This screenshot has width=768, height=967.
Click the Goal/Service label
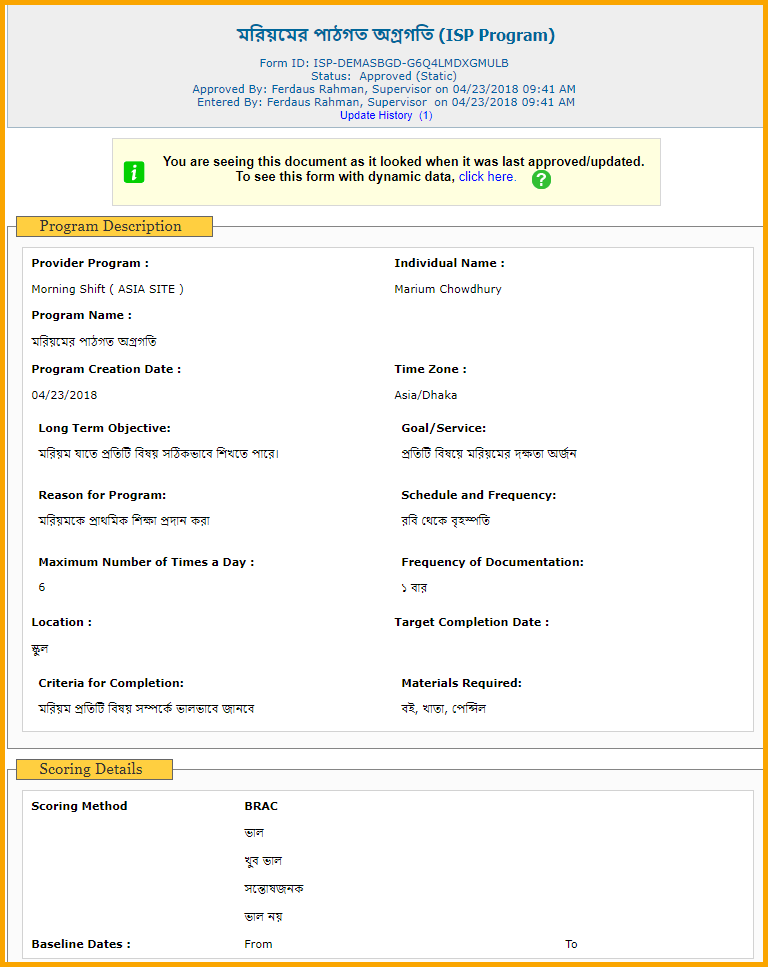click(444, 428)
